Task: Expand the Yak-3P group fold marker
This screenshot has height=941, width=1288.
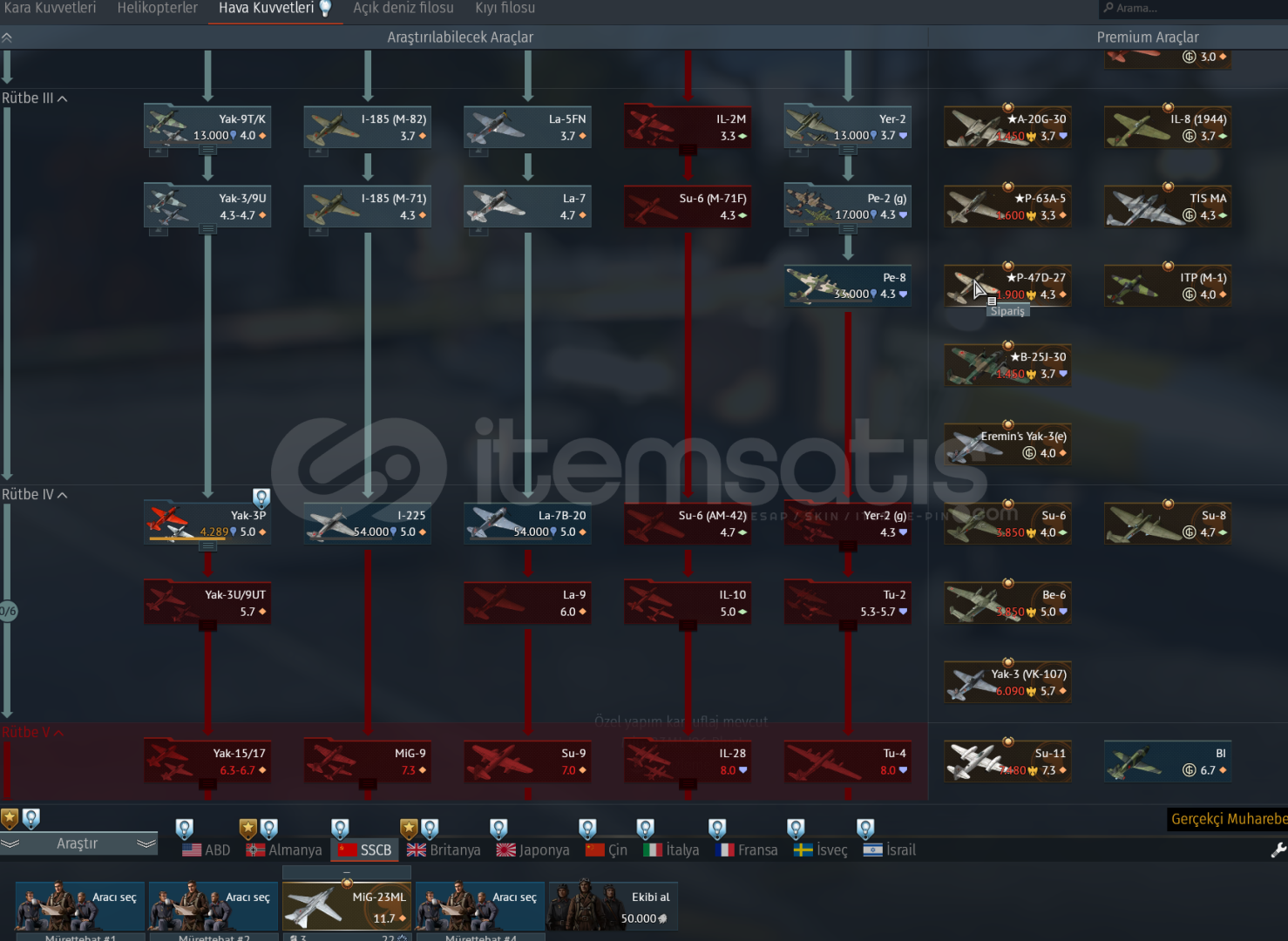Action: click(x=207, y=546)
